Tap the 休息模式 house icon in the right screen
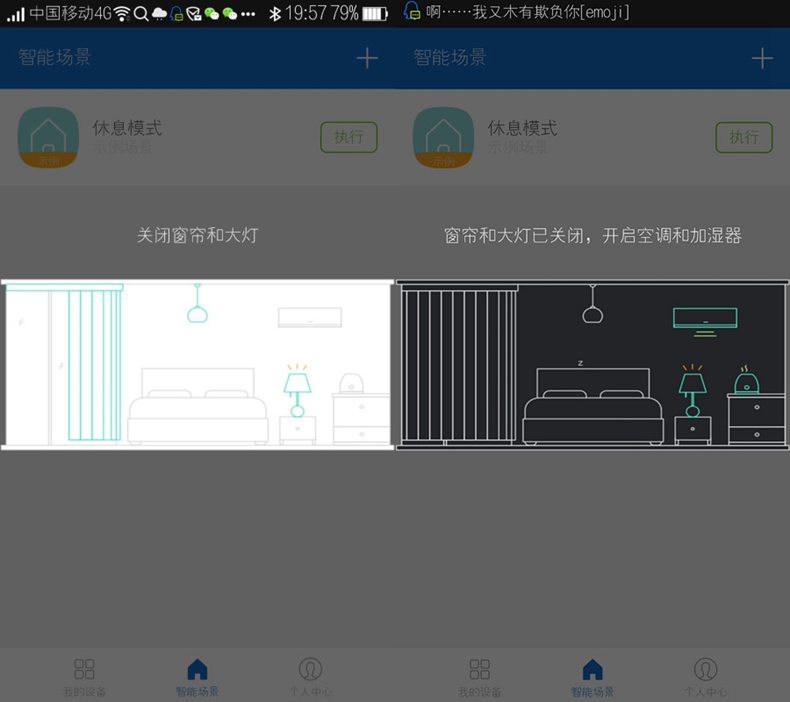 click(443, 137)
